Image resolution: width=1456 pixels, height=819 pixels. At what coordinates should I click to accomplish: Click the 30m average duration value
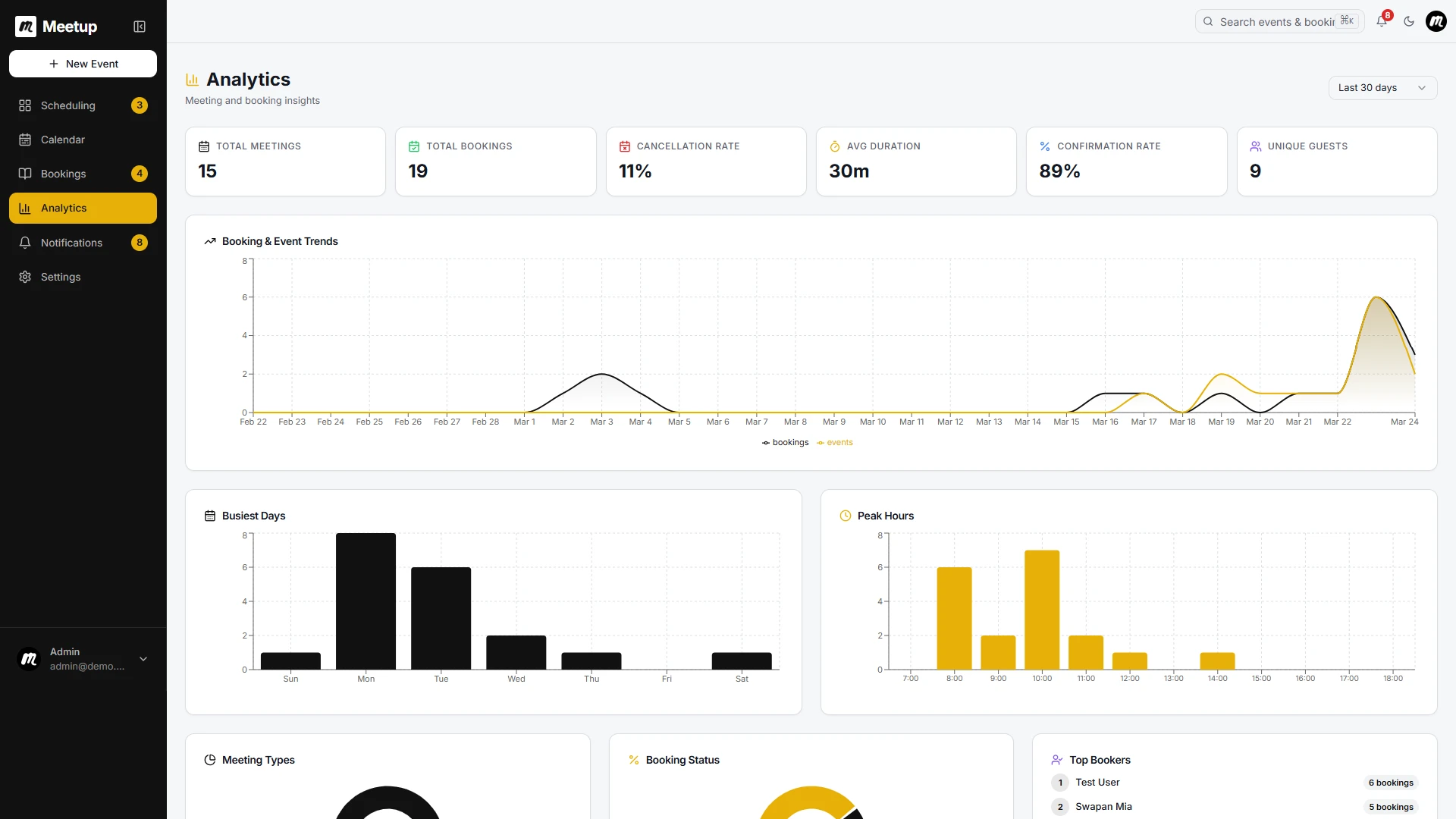point(849,171)
